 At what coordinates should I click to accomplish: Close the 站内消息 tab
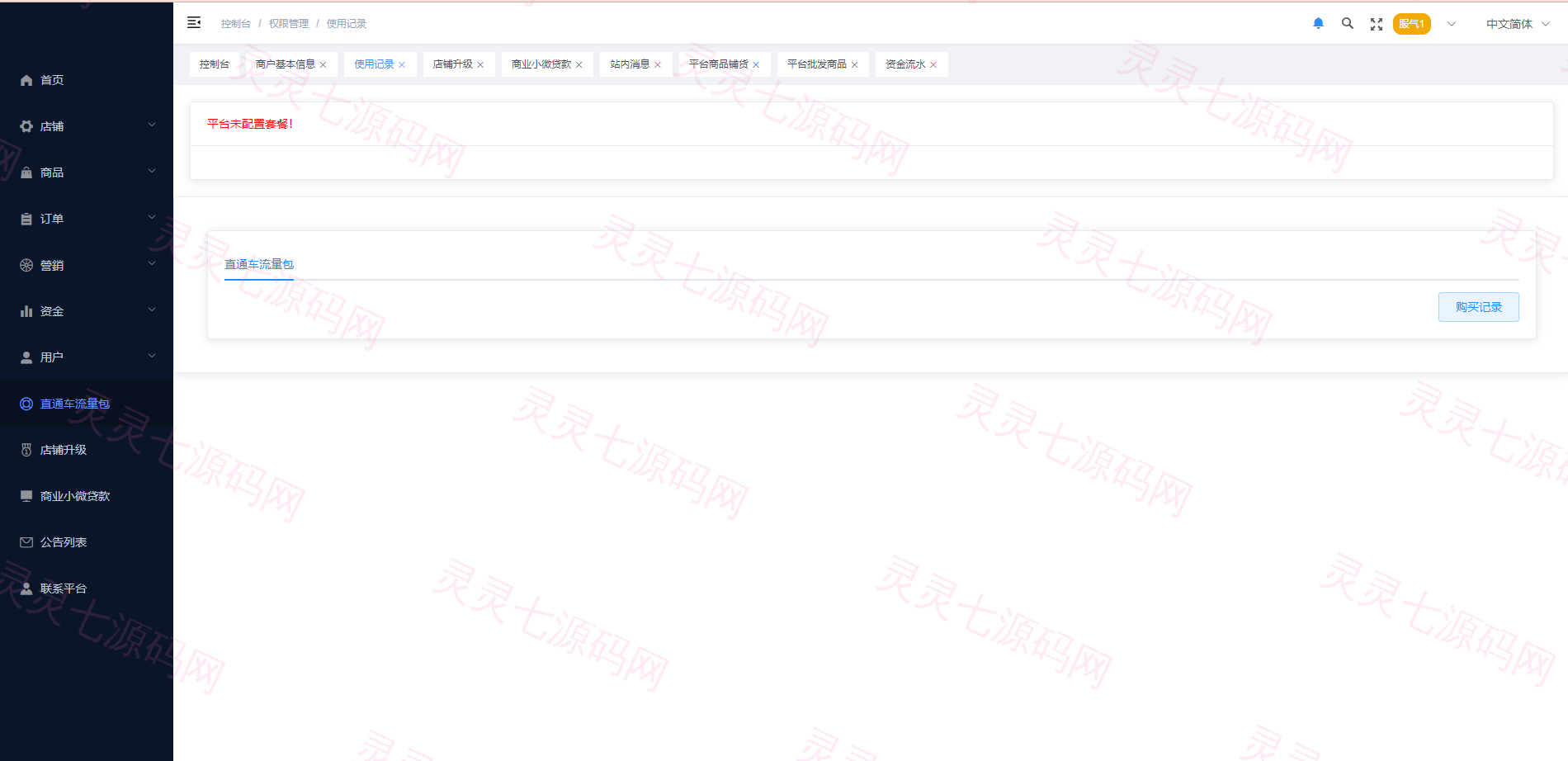click(x=658, y=65)
